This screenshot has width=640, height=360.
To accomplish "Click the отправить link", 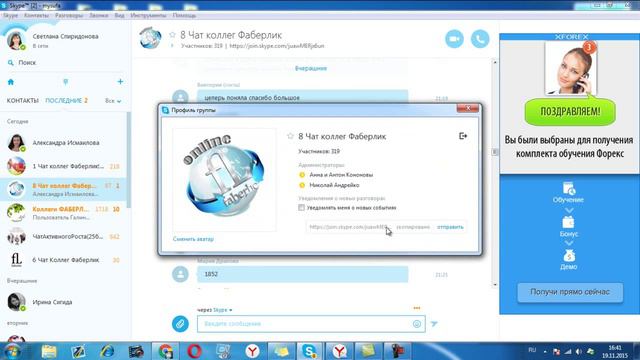I will [x=450, y=227].
